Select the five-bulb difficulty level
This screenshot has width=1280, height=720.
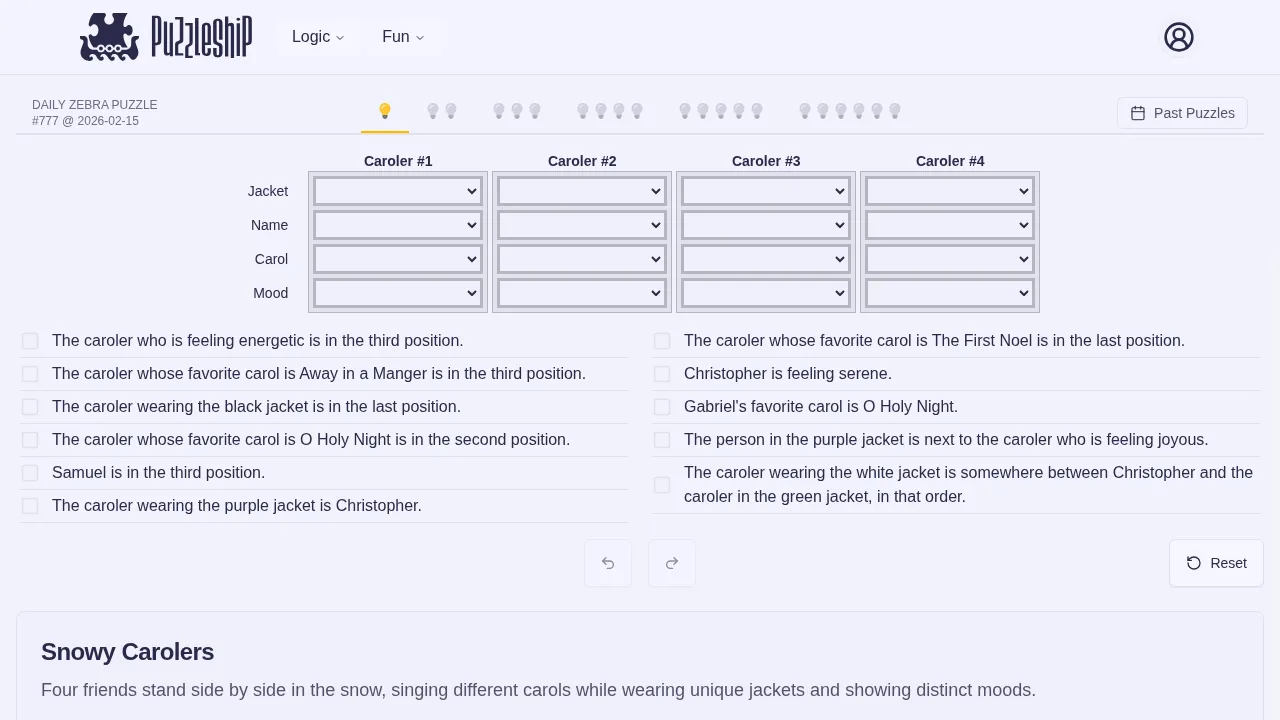tap(721, 111)
